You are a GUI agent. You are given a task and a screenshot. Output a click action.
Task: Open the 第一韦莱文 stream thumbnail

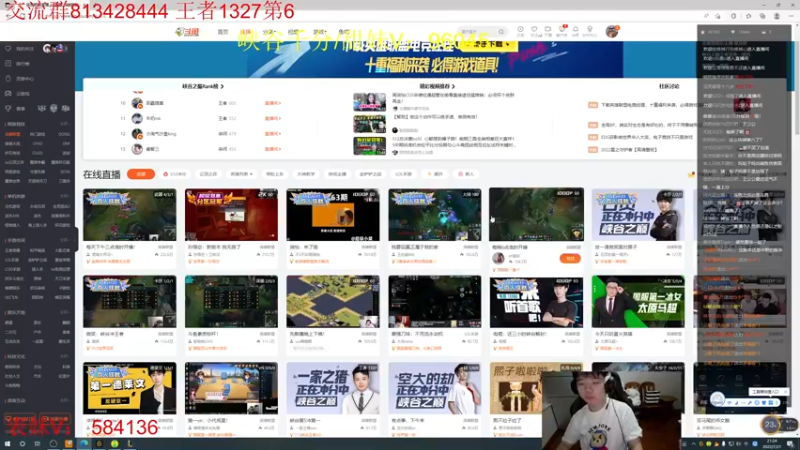(x=130, y=388)
